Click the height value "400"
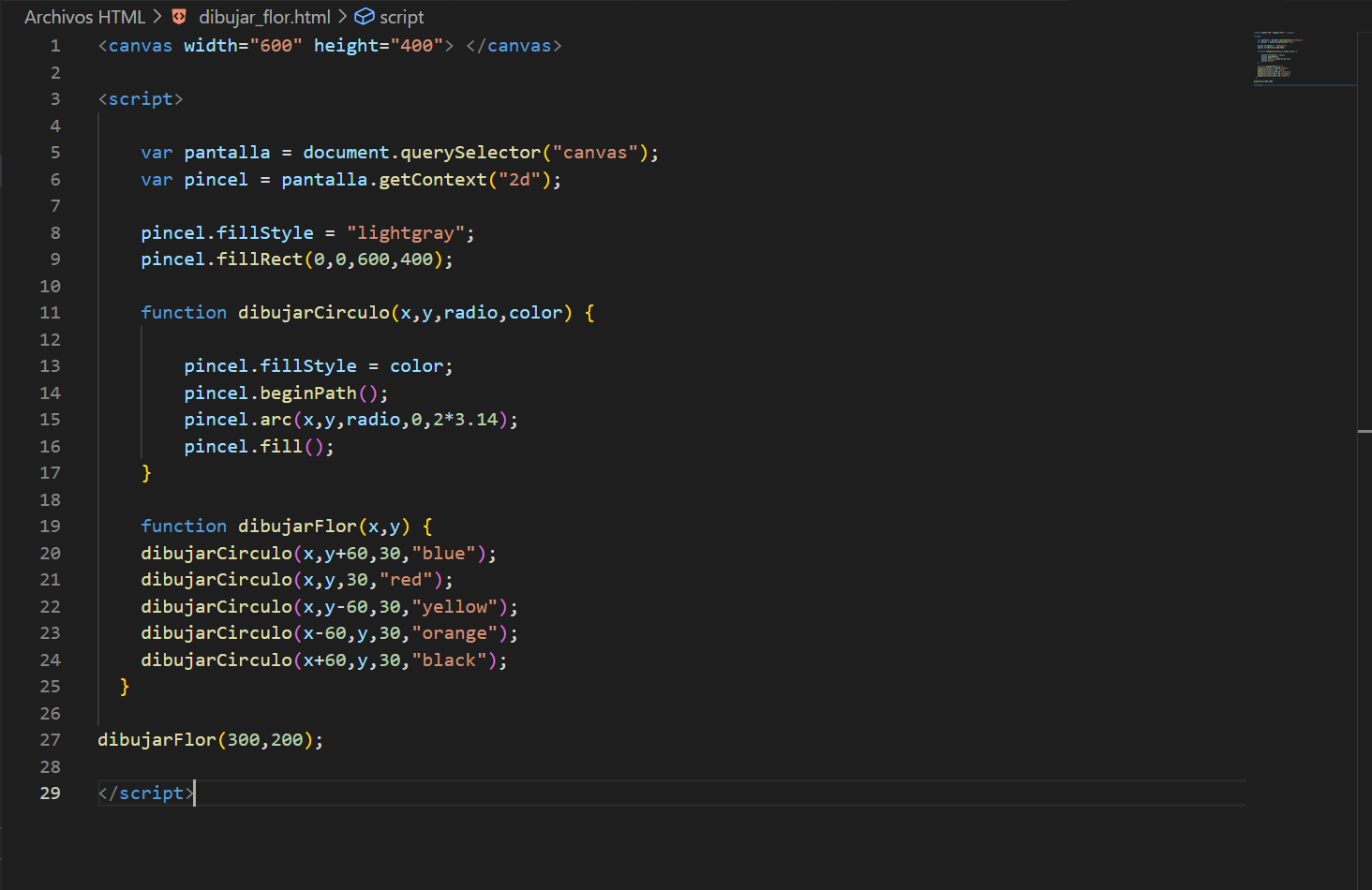Viewport: 1372px width, 890px height. (x=417, y=46)
